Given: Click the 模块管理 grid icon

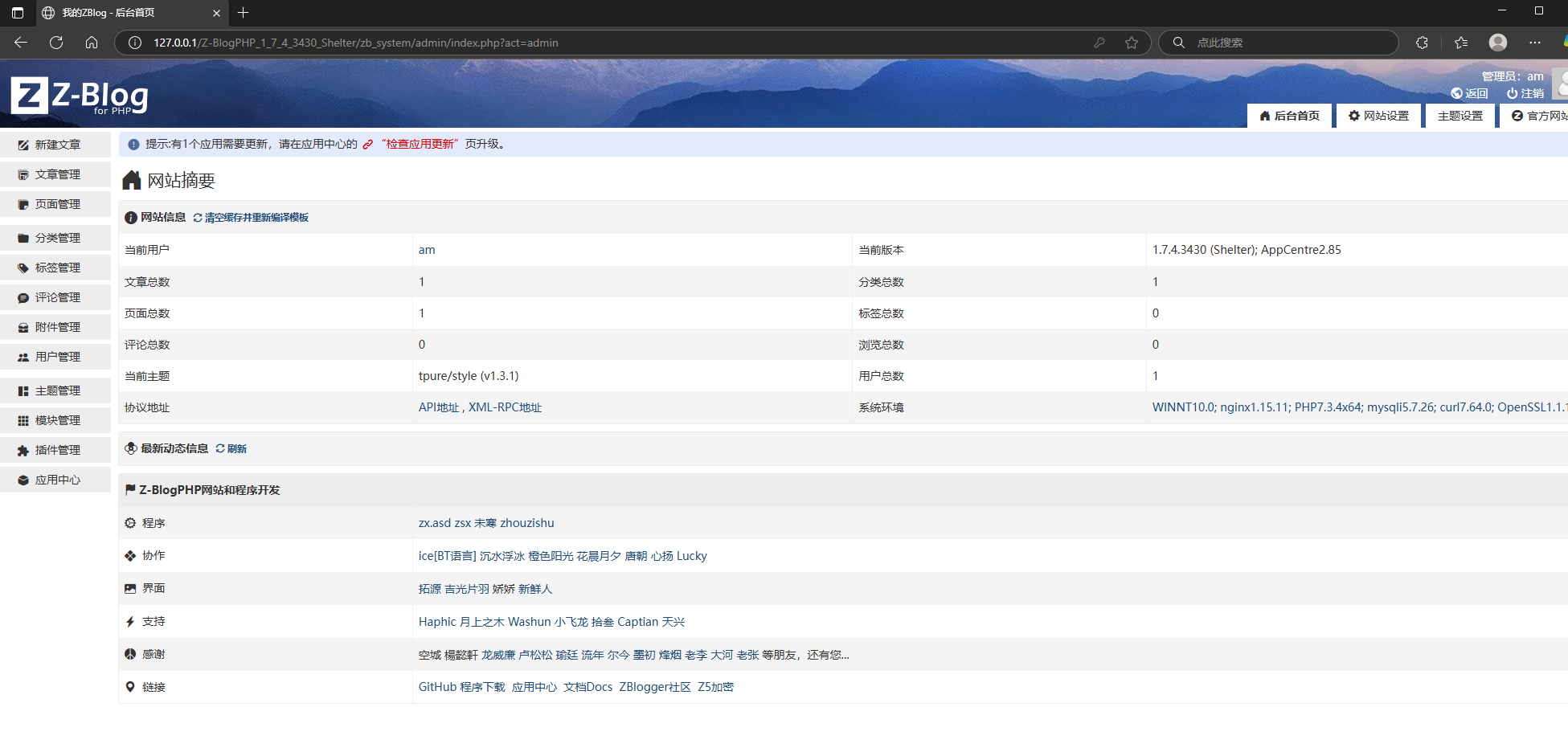Looking at the screenshot, I should (x=23, y=421).
